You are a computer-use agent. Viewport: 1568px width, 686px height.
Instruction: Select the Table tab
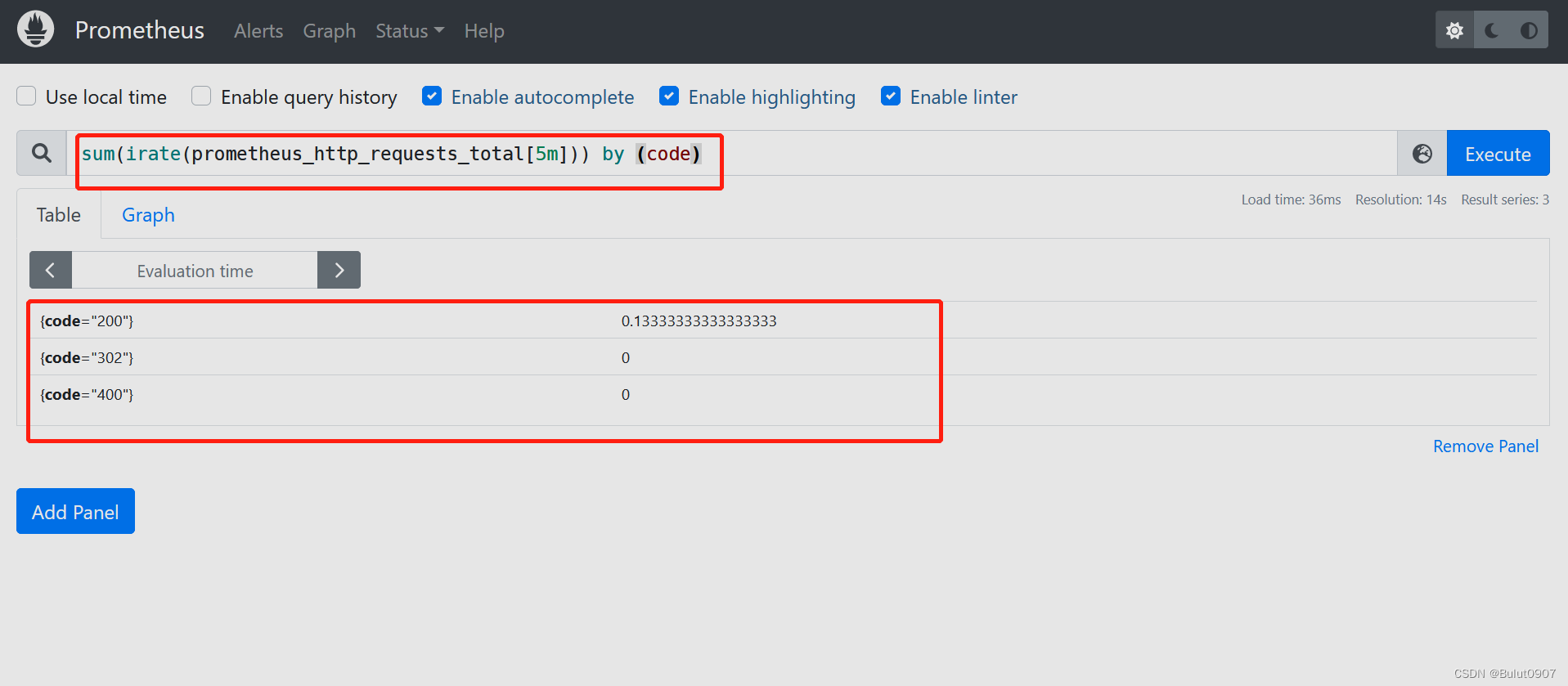[59, 215]
